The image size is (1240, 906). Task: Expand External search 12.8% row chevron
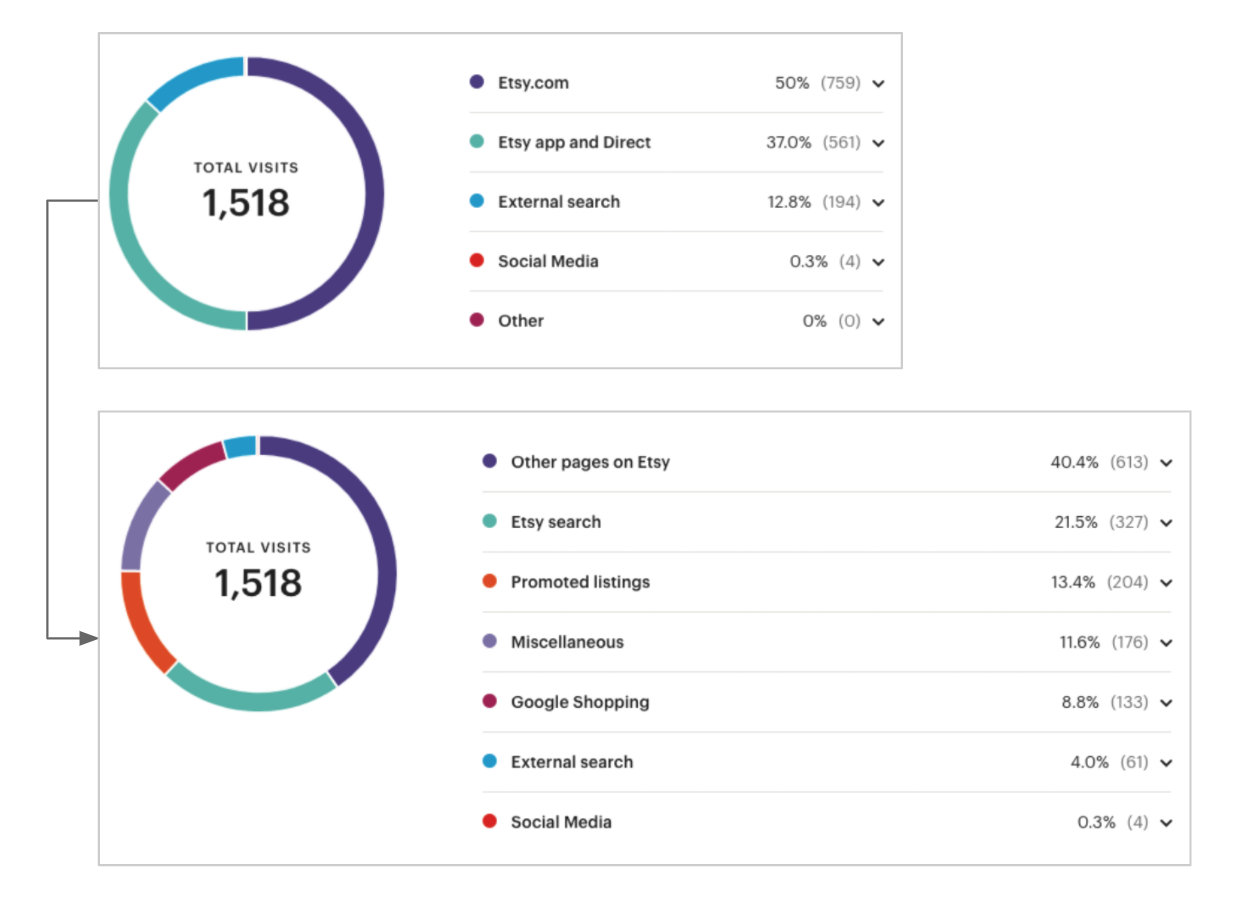click(x=878, y=202)
